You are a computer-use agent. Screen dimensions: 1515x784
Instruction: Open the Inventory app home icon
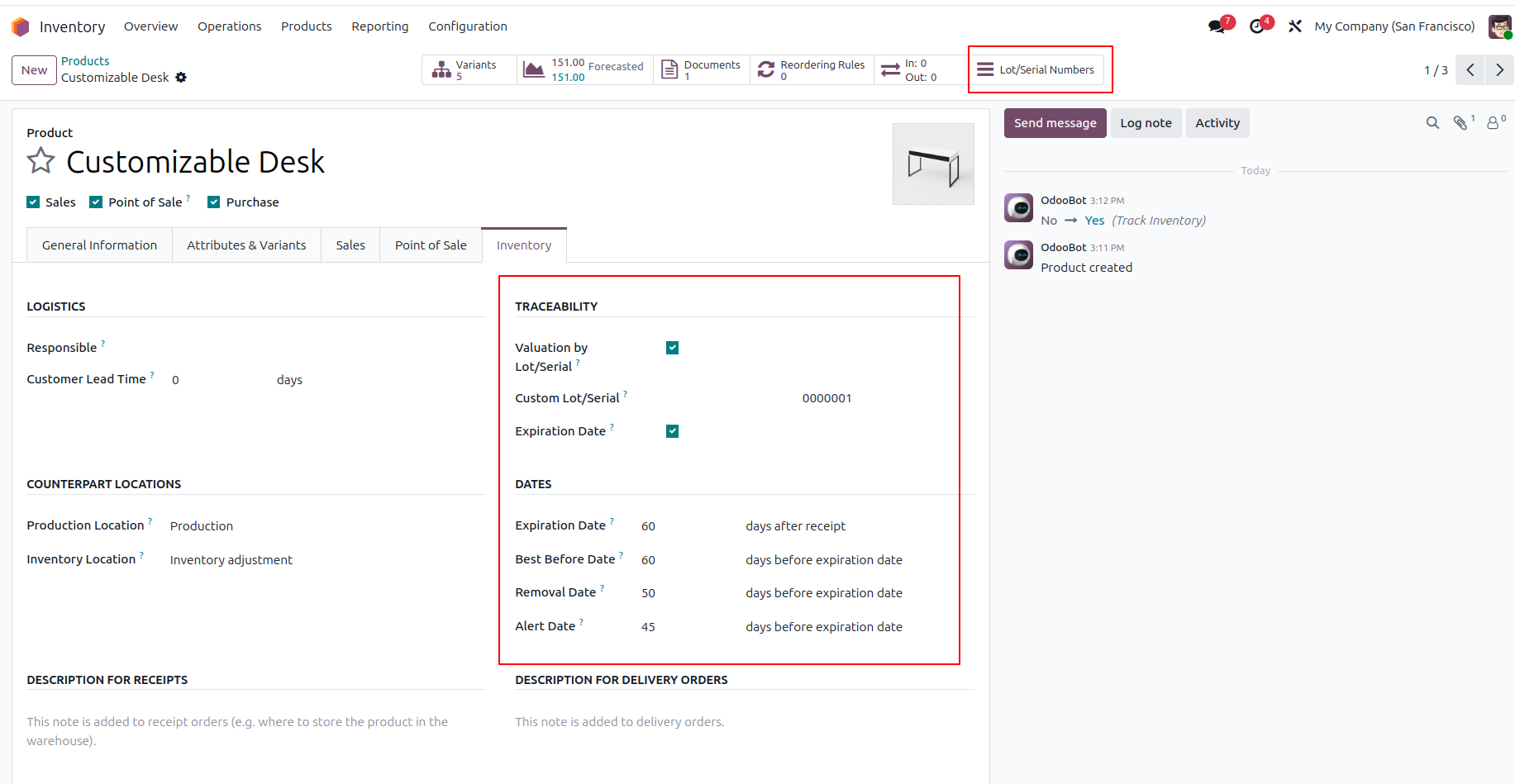(21, 26)
